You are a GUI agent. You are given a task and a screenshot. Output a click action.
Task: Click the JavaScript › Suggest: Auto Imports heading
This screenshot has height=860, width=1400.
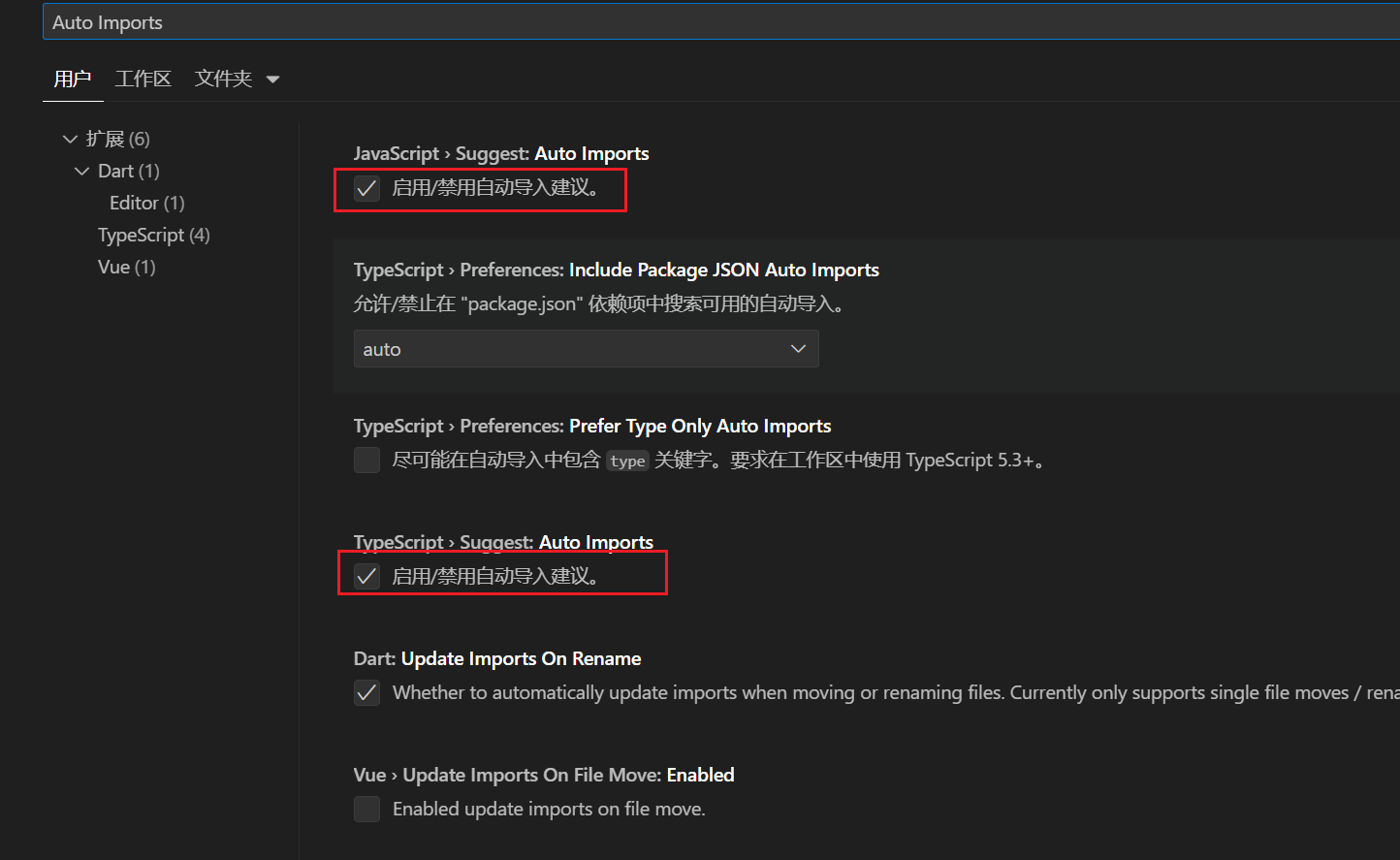501,153
